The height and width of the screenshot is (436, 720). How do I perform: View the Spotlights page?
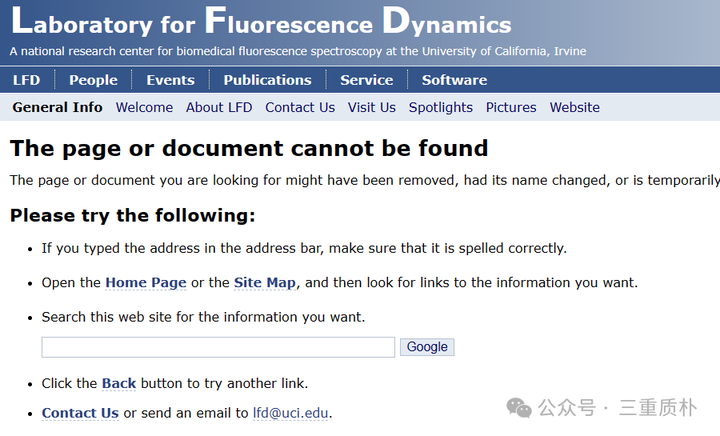(x=441, y=107)
